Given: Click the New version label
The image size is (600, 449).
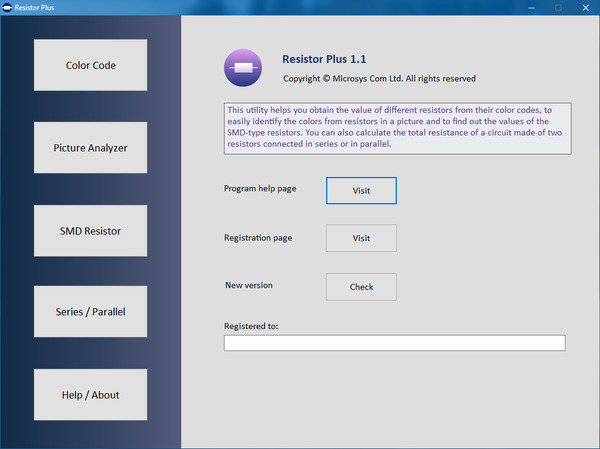Looking at the screenshot, I should tap(249, 285).
